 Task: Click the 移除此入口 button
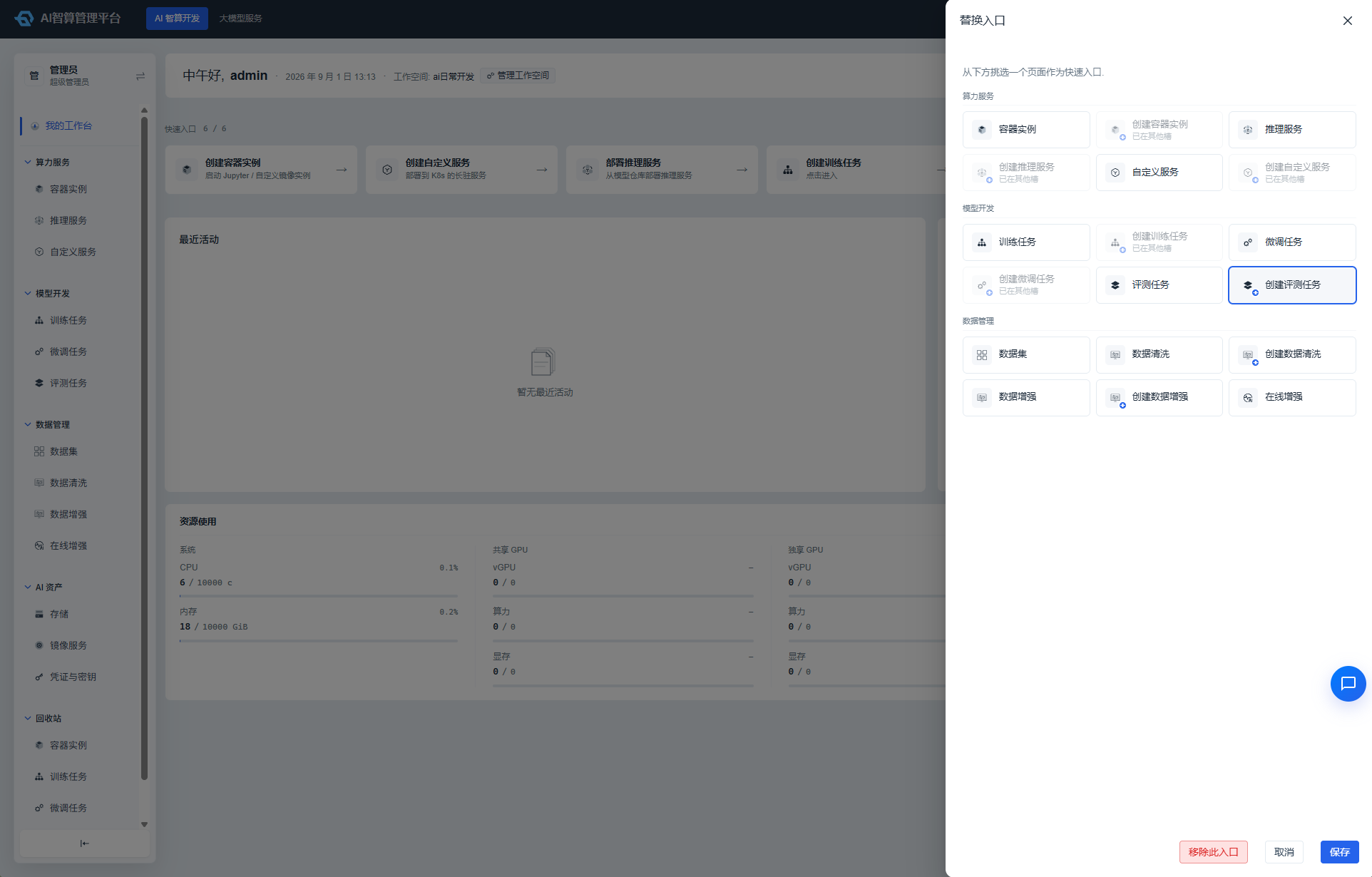(1213, 852)
